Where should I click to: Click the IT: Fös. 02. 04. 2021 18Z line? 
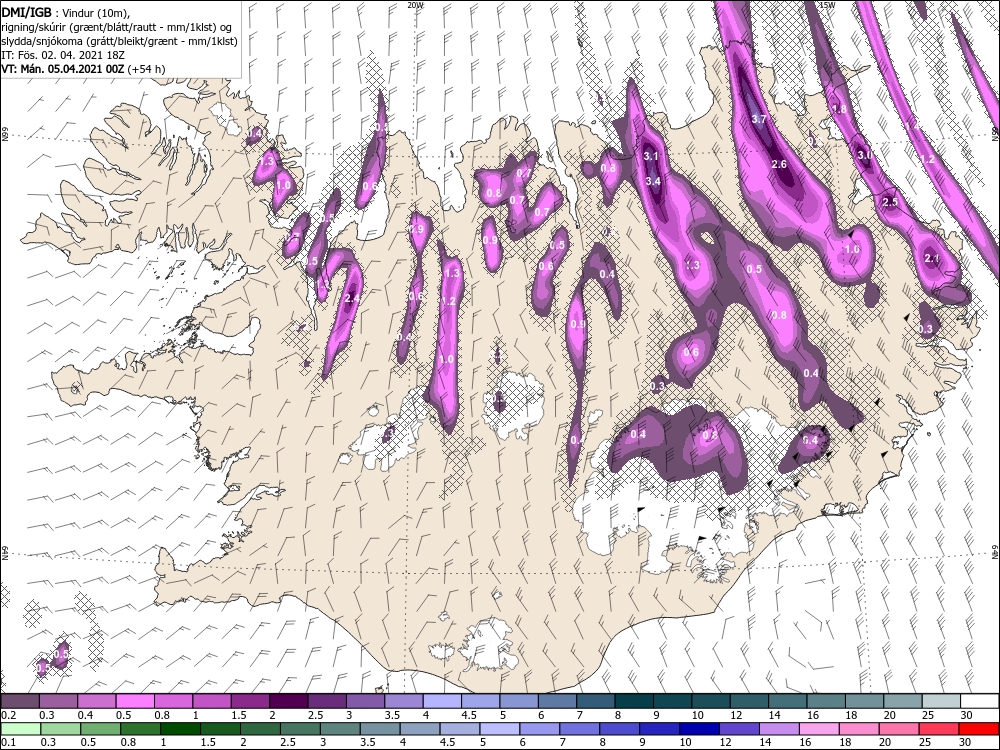pyautogui.click(x=63, y=55)
